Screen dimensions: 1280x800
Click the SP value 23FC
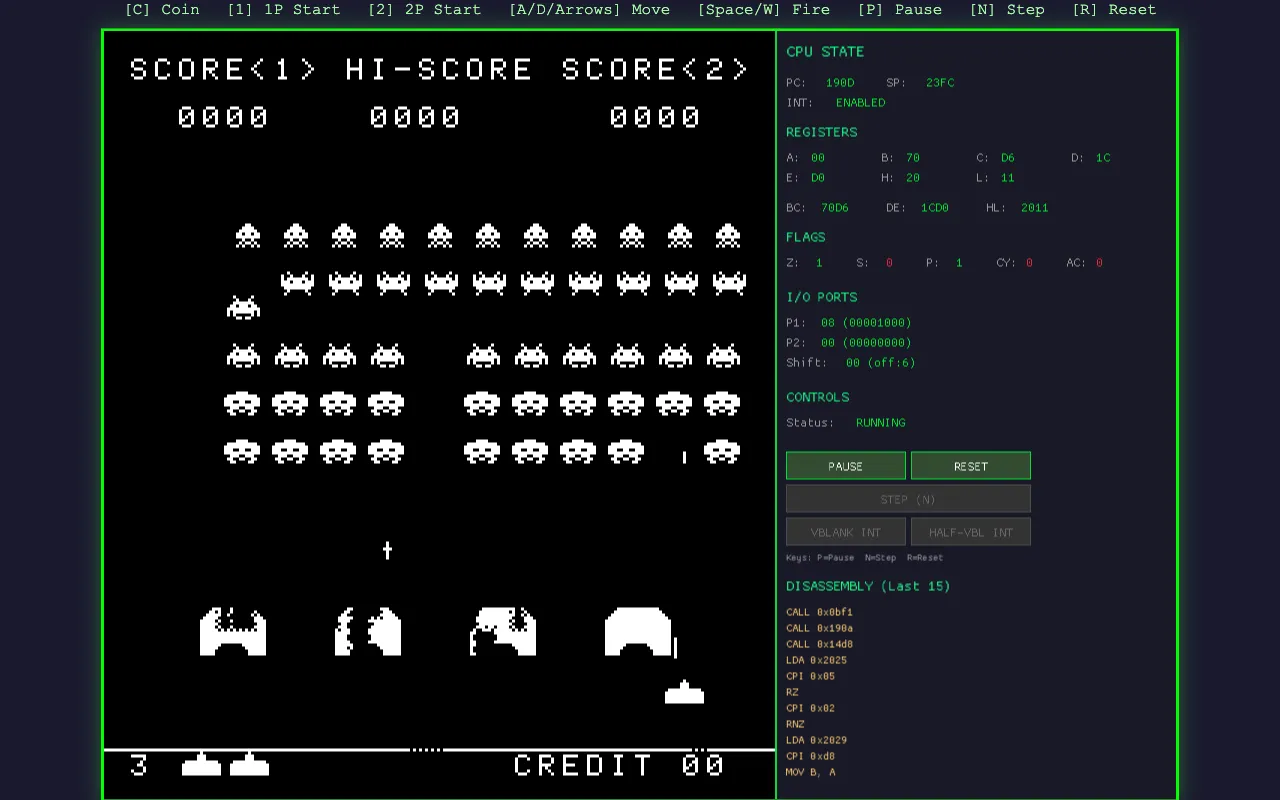click(x=940, y=82)
